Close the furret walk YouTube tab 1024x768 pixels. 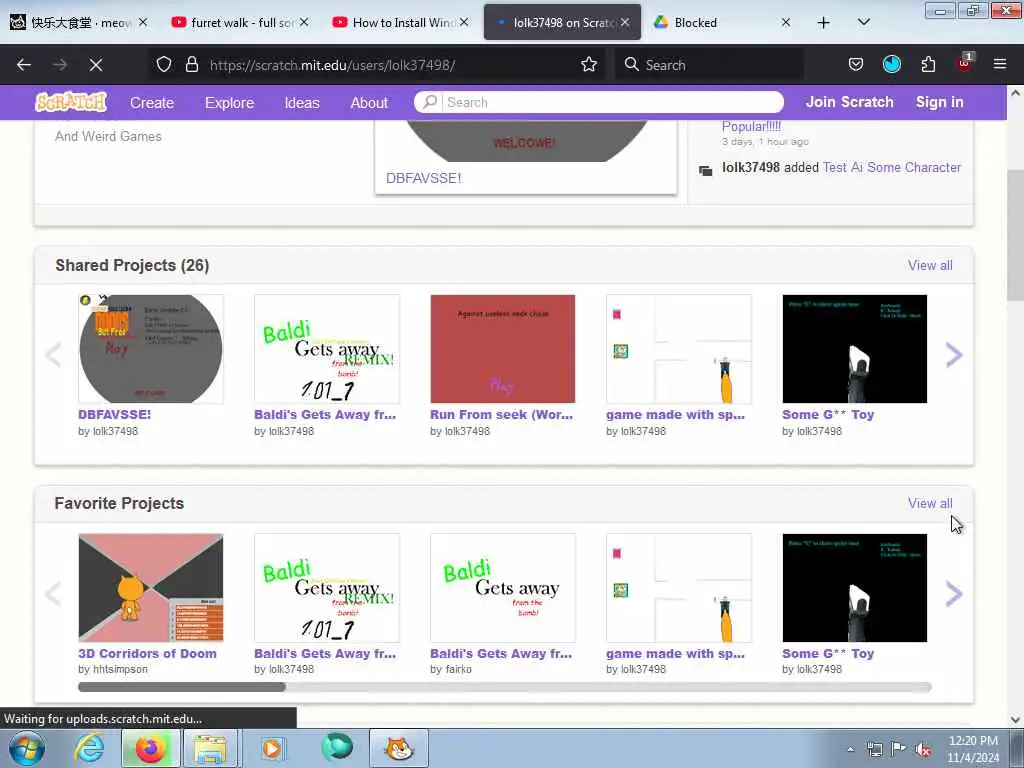[x=304, y=22]
